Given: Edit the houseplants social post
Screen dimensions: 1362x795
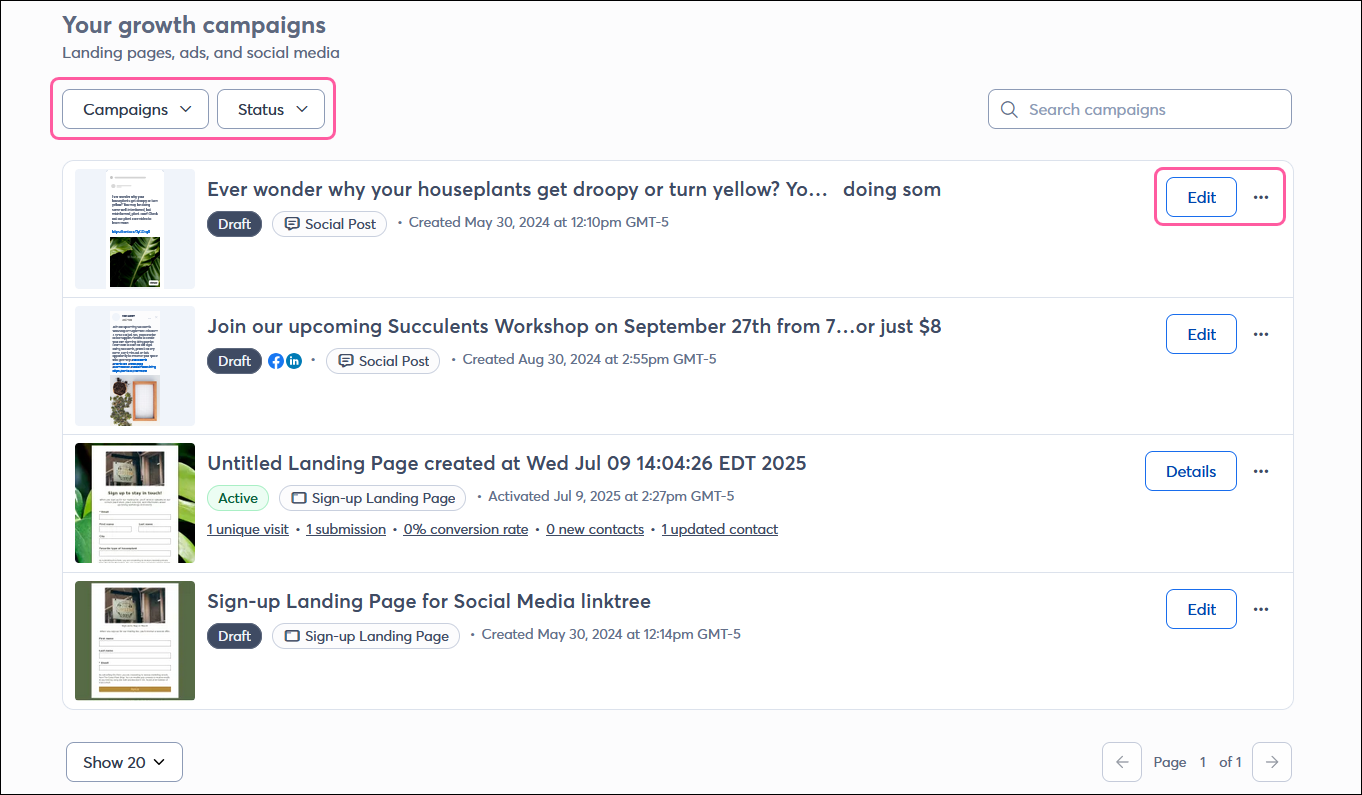Looking at the screenshot, I should click(1200, 197).
